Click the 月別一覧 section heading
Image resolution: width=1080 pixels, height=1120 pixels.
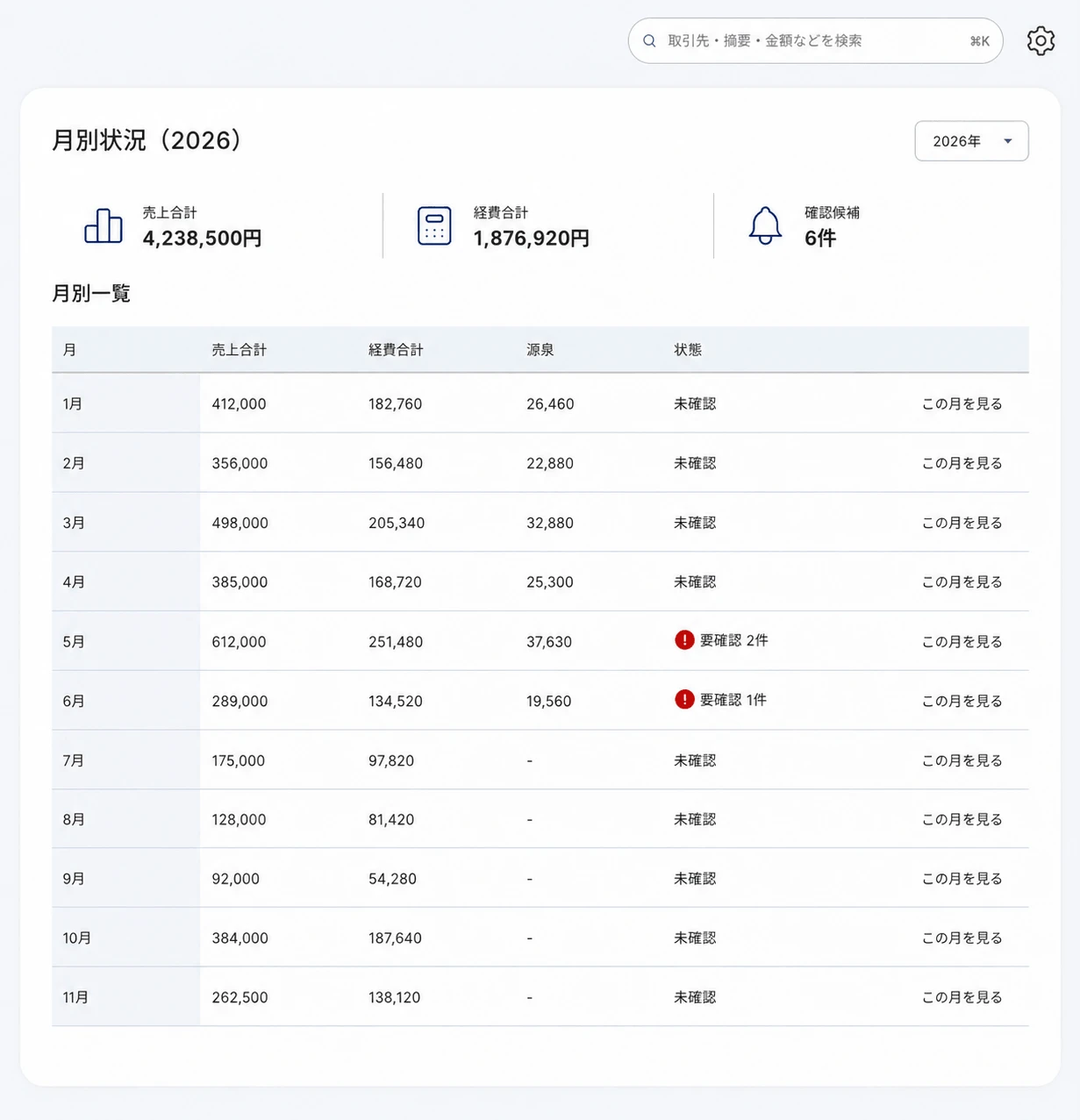91,294
